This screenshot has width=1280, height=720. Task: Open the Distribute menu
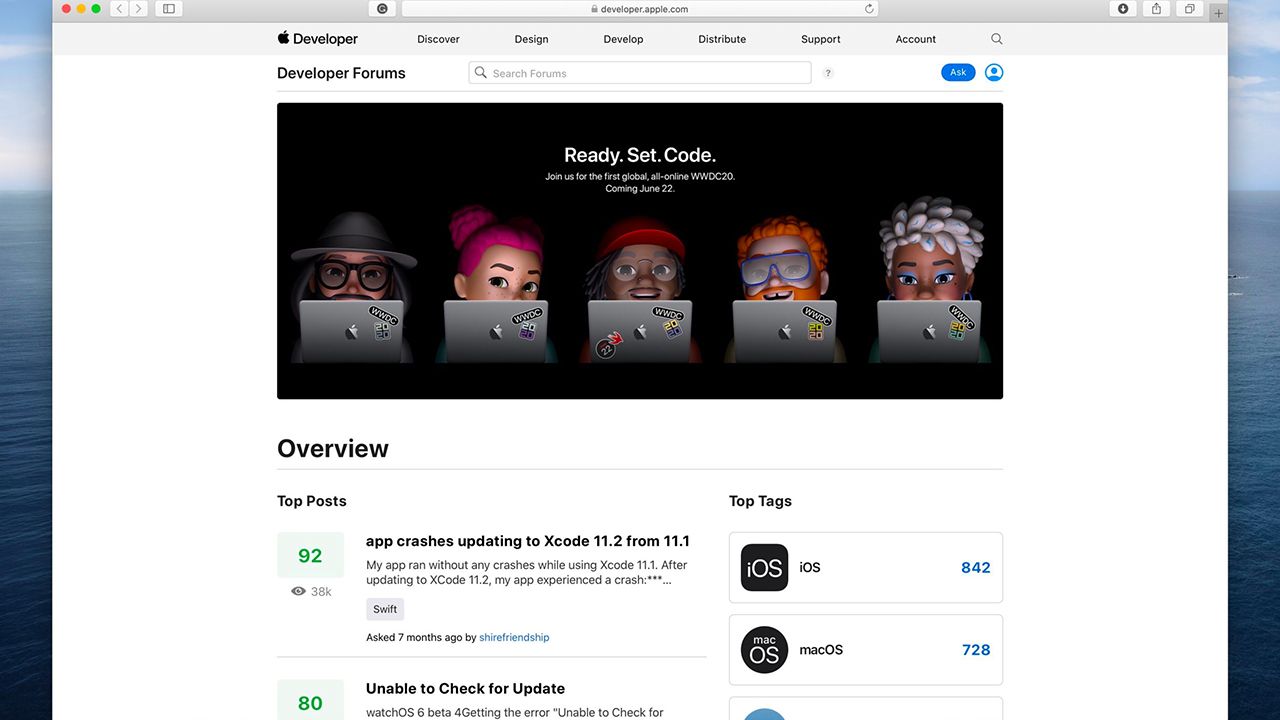click(722, 39)
